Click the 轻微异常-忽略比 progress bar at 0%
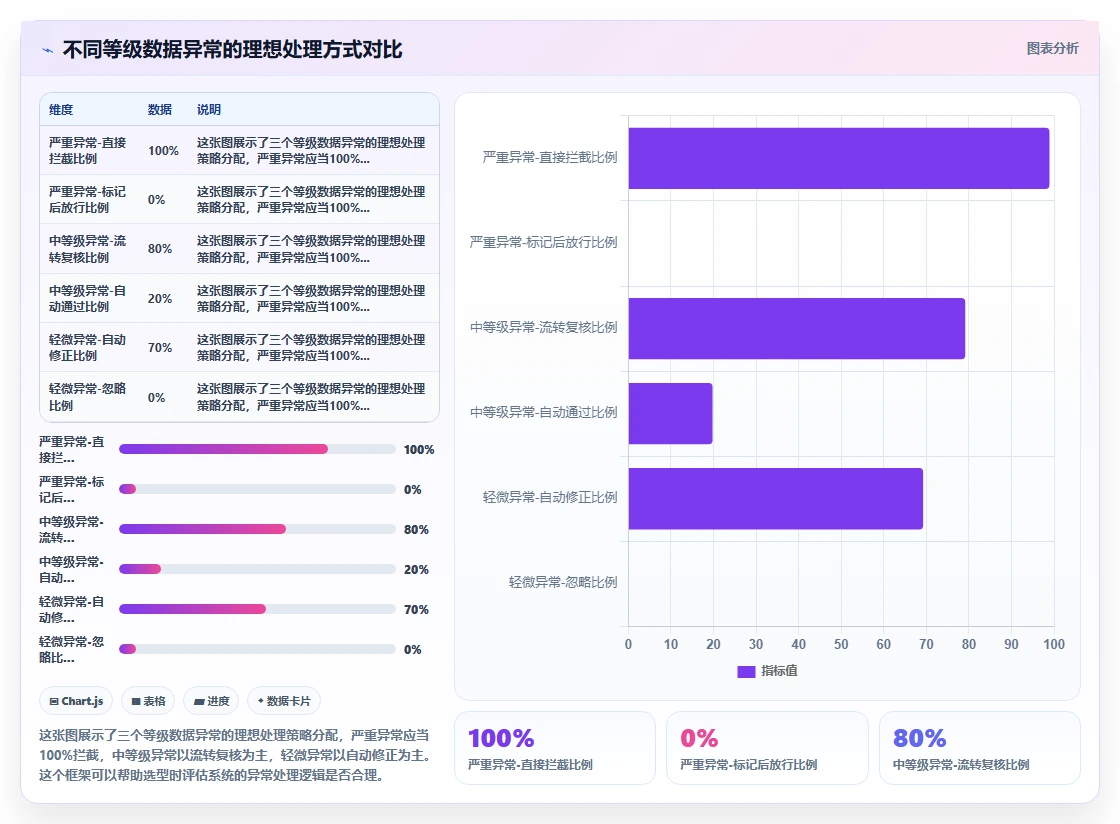The image size is (1120, 824). click(257, 649)
